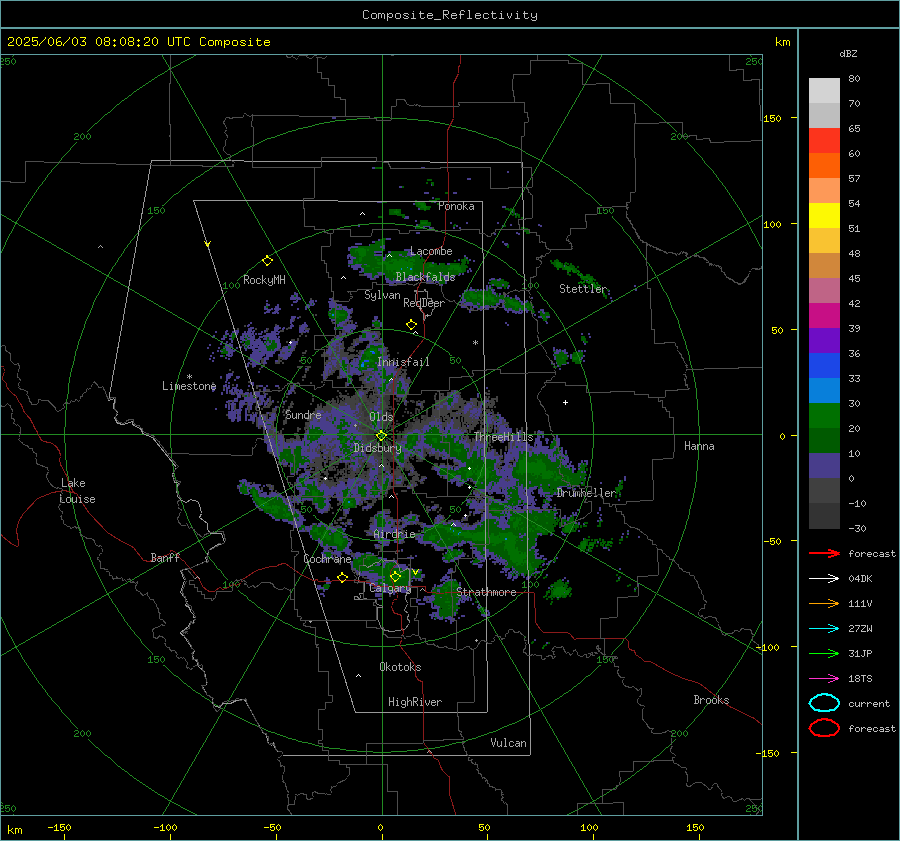The width and height of the screenshot is (900, 841).
Task: Click the Sylvan label on the map
Action: pyautogui.click(x=382, y=295)
